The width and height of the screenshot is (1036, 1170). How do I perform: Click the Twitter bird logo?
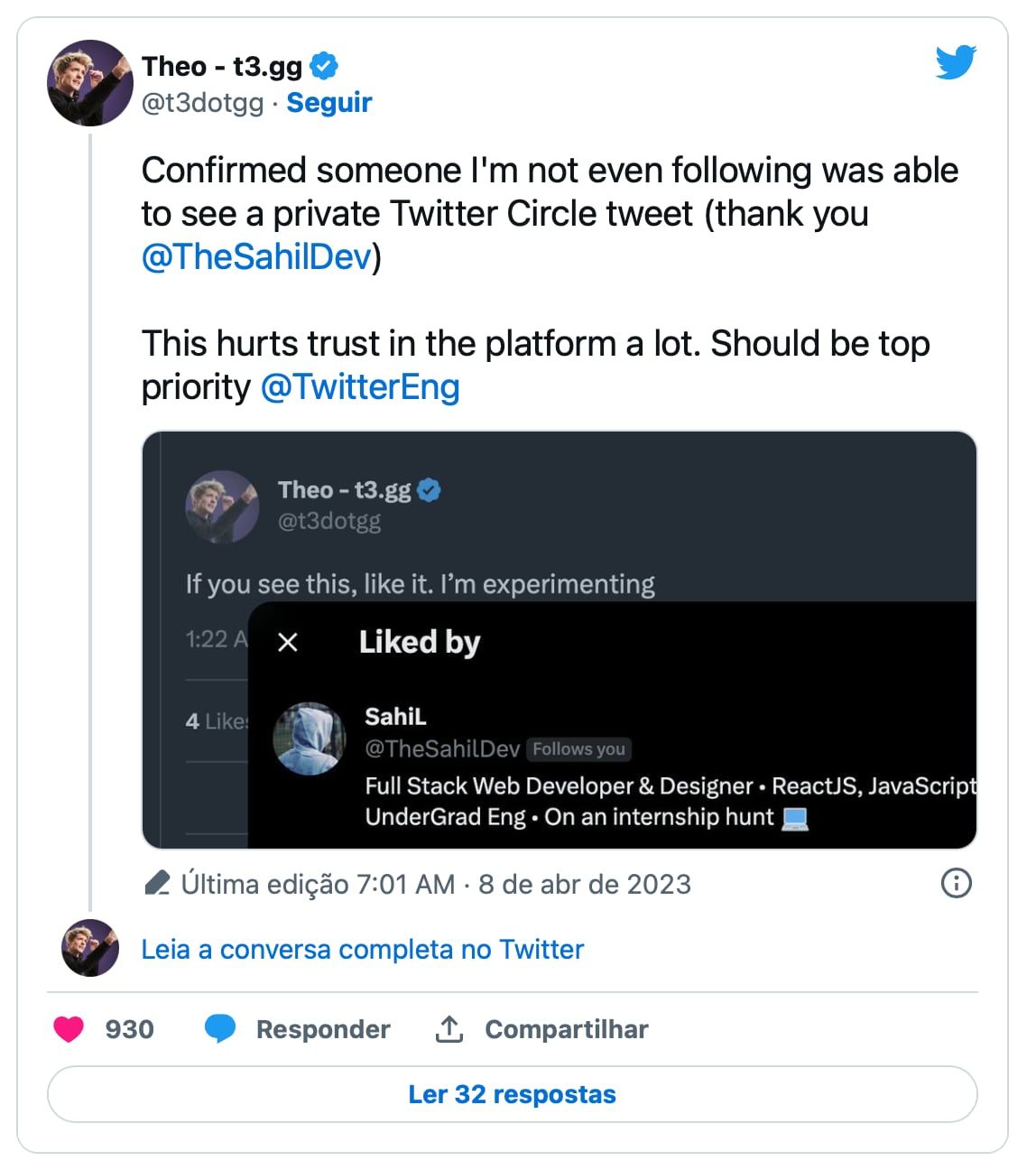[x=956, y=62]
